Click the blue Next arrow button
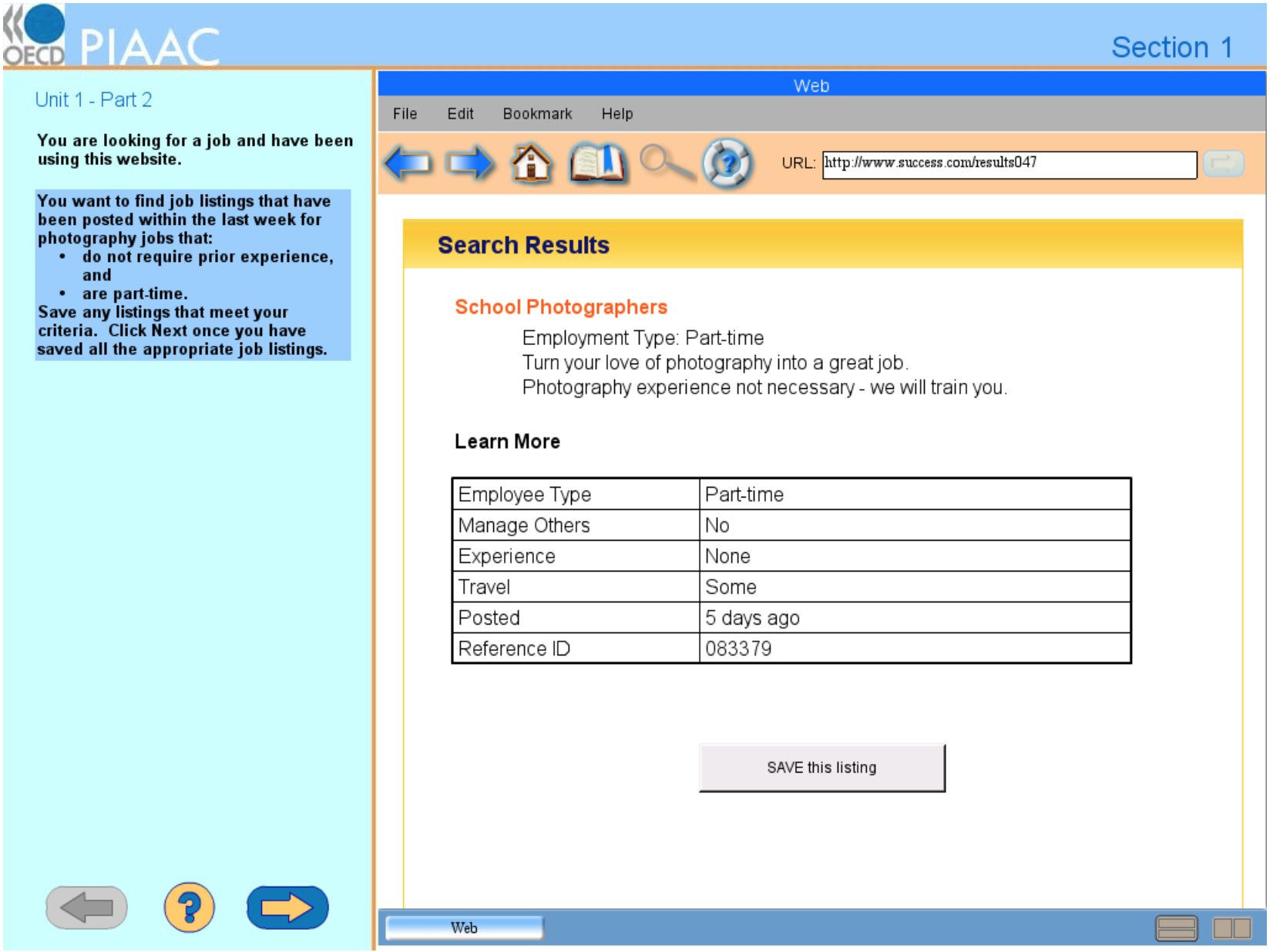This screenshot has height=952, width=1273. click(x=287, y=907)
